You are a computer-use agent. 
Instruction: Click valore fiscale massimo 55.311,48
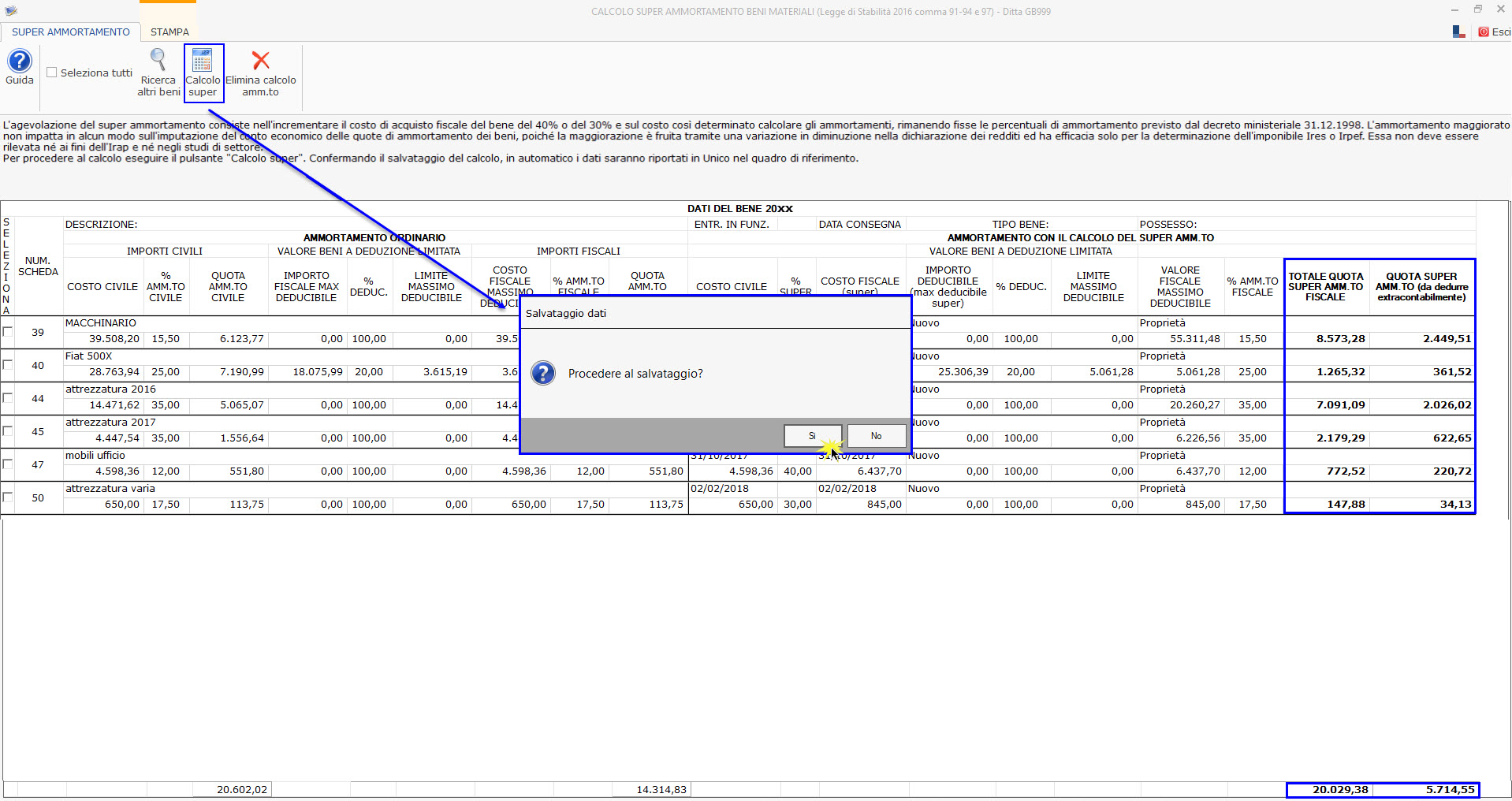1195,339
